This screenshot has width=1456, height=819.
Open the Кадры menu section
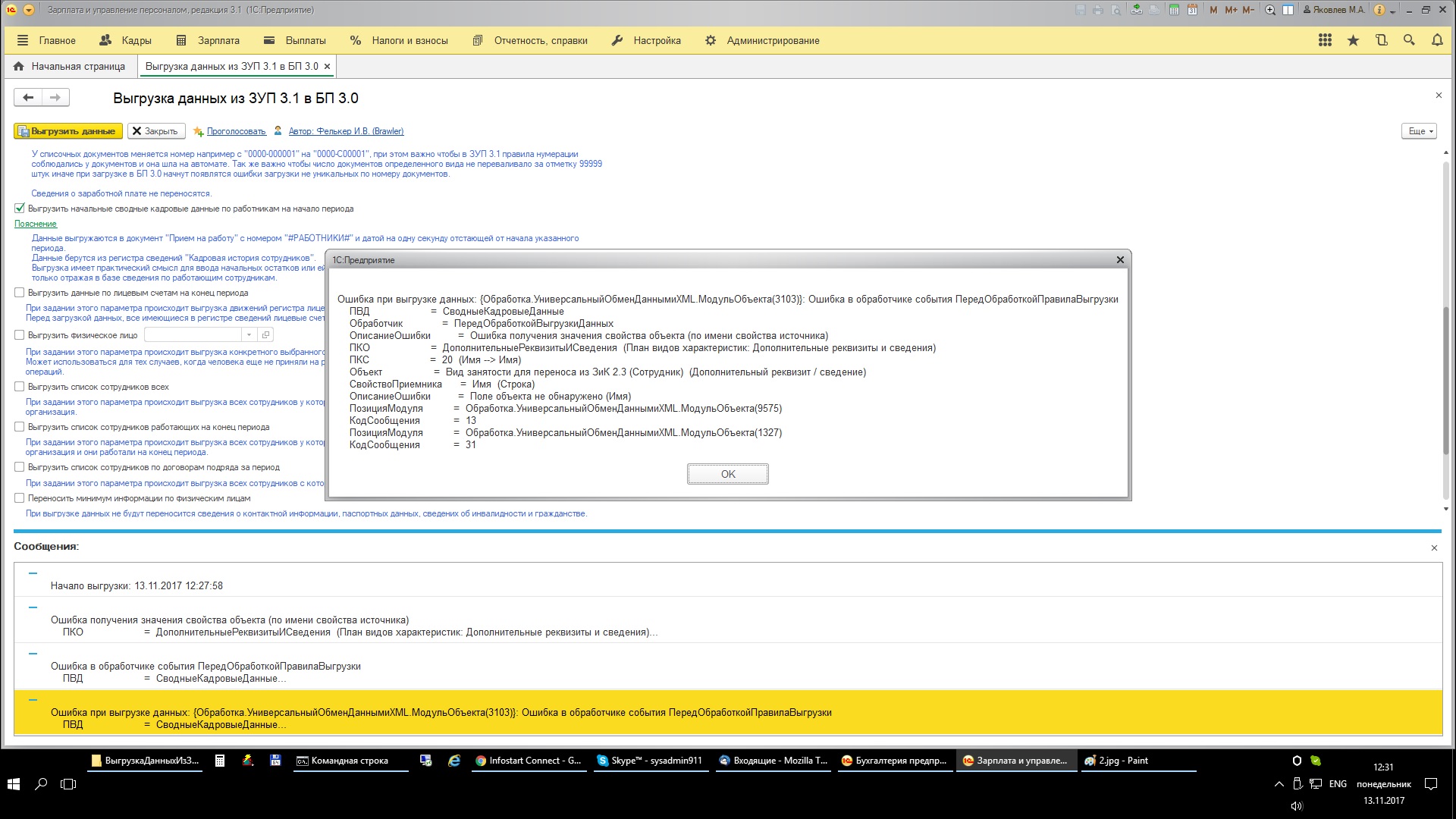coord(126,40)
